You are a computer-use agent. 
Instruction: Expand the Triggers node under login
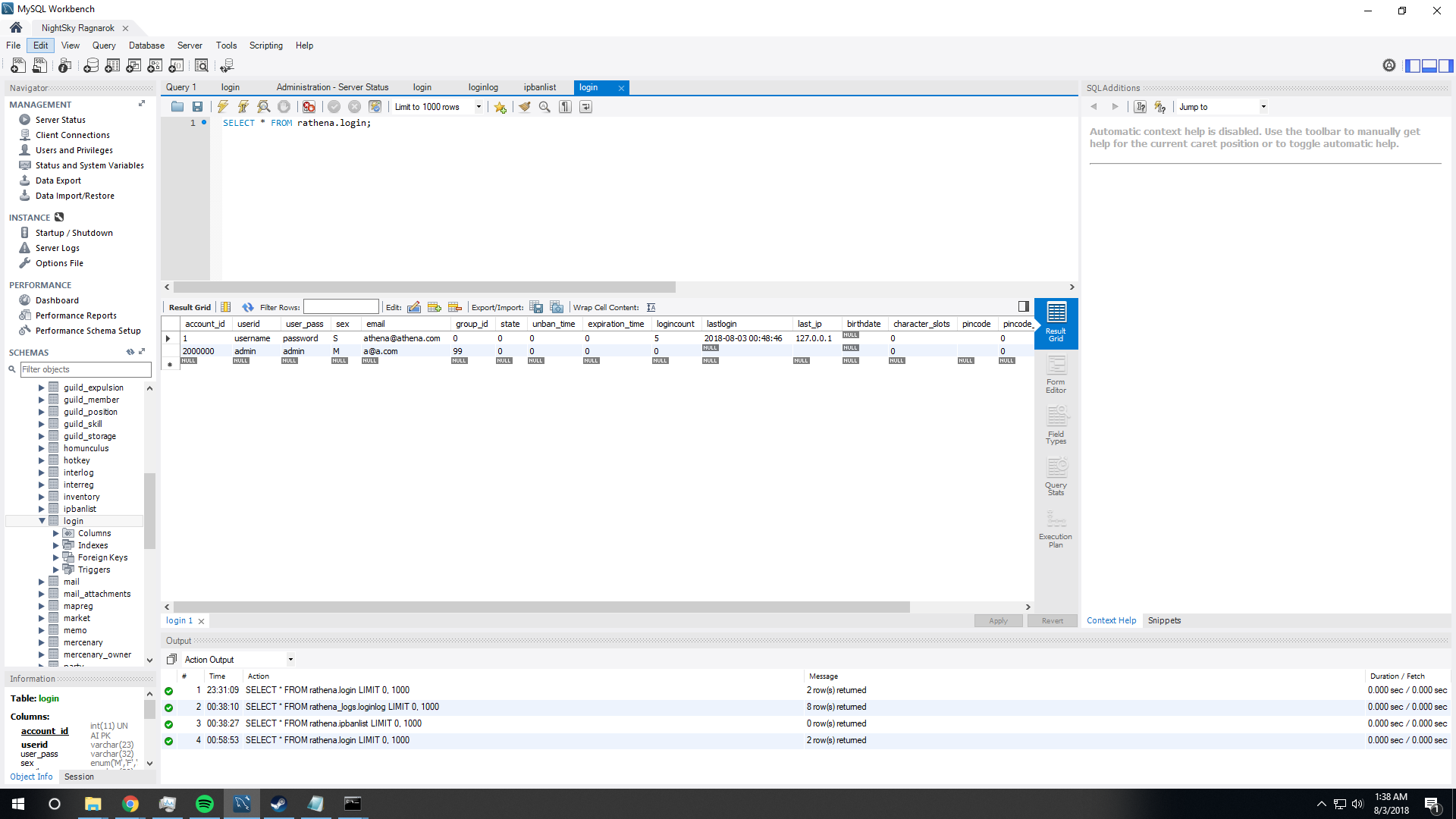56,570
